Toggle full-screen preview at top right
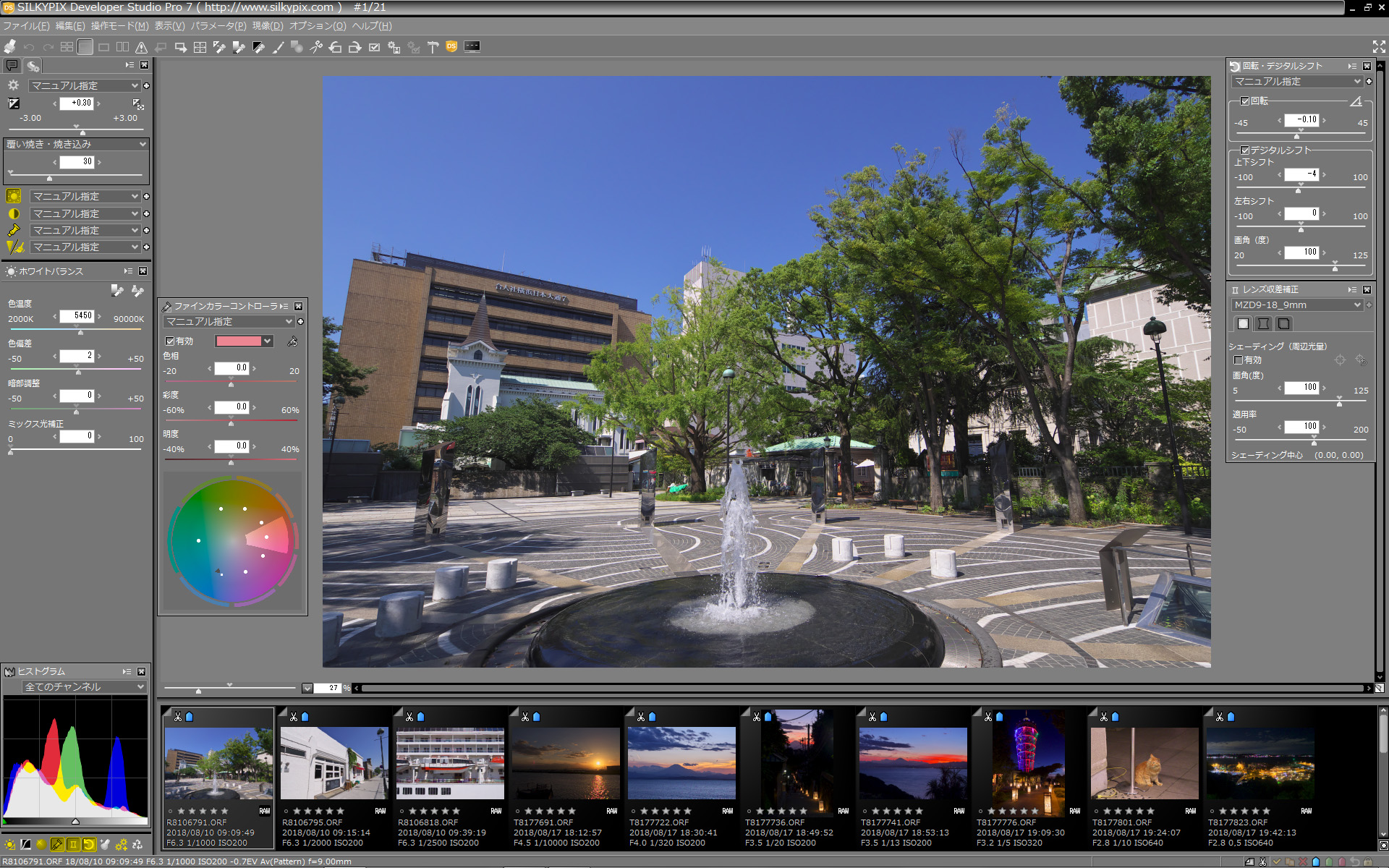 [x=1379, y=47]
